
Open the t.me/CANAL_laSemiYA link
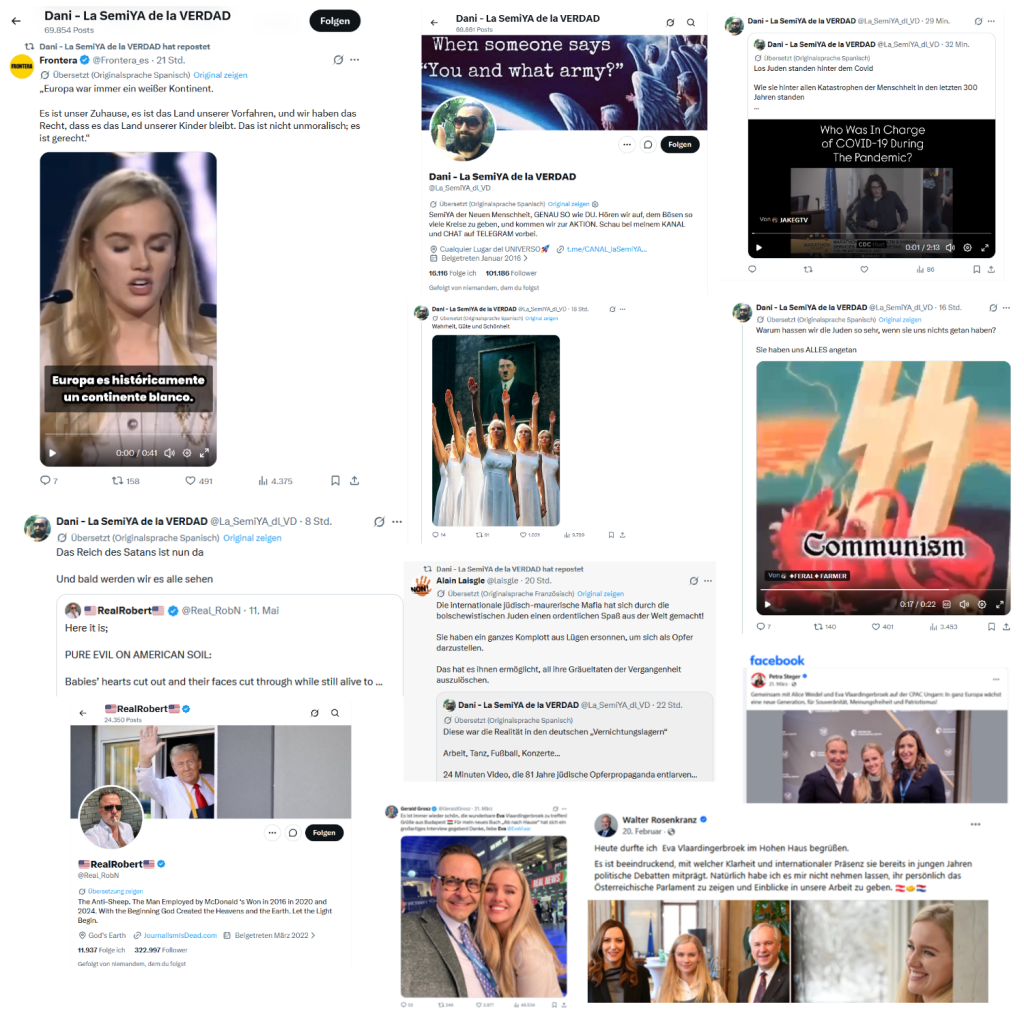tap(606, 249)
